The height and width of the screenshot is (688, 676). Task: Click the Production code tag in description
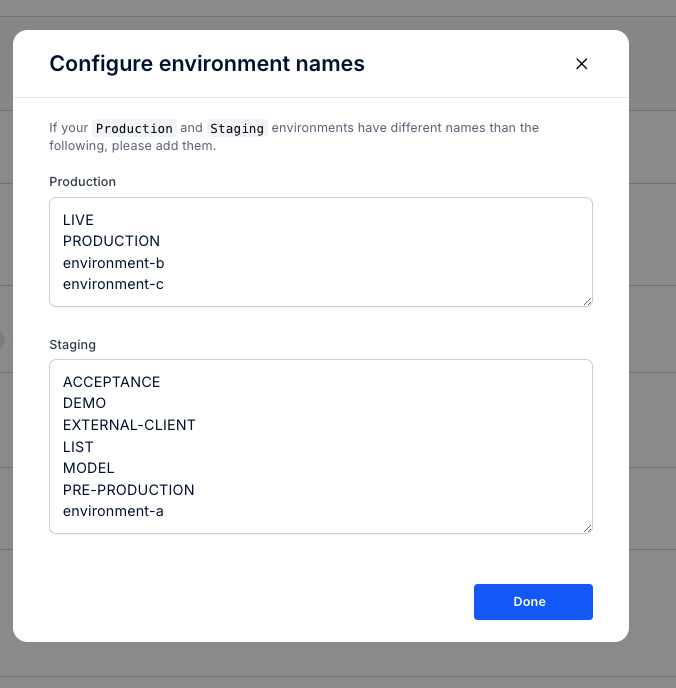(x=134, y=128)
